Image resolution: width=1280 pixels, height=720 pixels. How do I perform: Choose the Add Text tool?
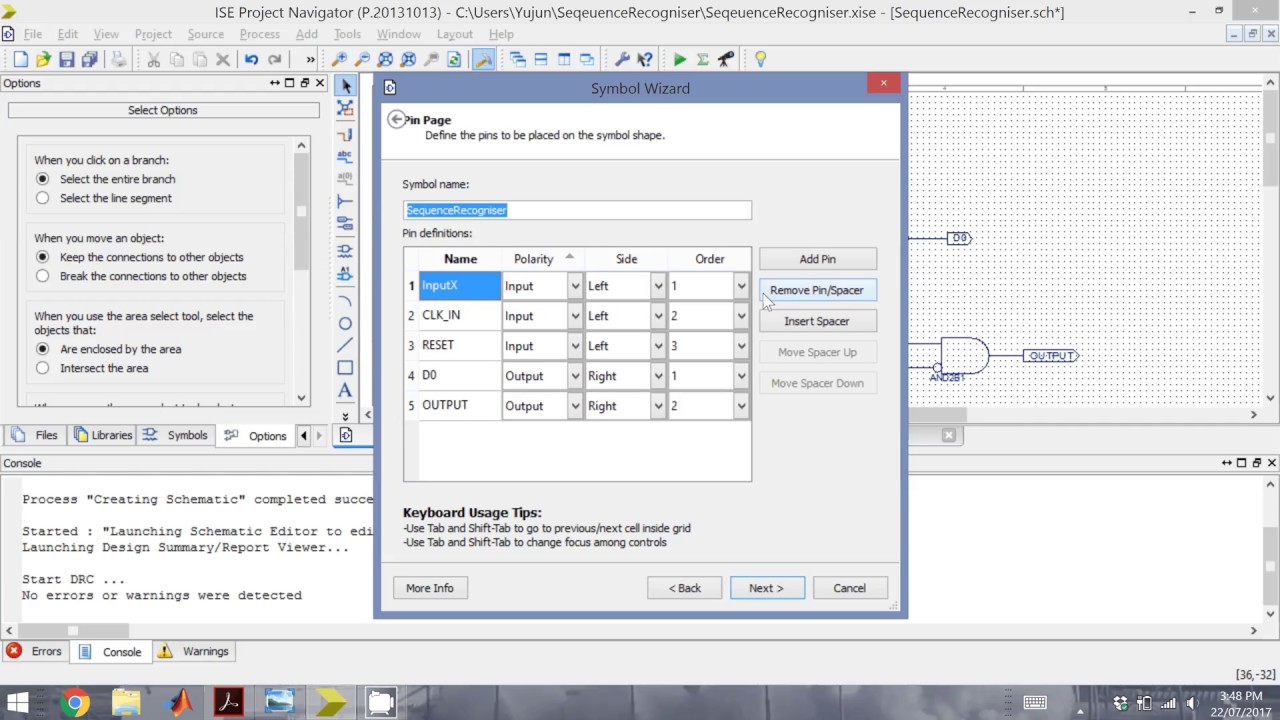345,391
